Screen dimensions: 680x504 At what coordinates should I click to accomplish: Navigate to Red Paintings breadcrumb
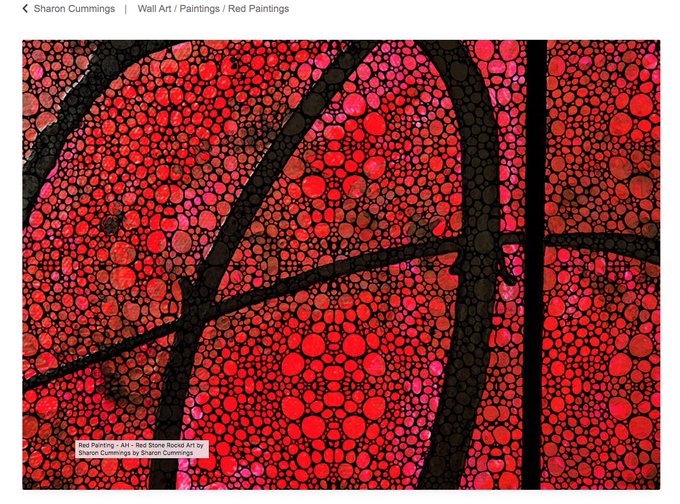coord(258,9)
